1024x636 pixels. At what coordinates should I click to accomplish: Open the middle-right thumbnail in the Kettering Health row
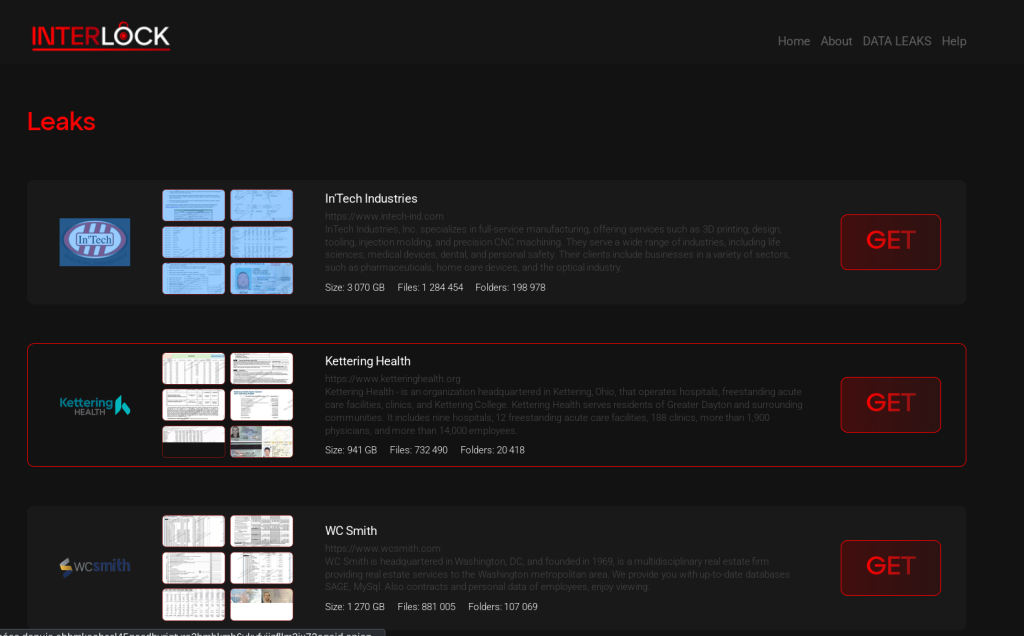point(261,405)
